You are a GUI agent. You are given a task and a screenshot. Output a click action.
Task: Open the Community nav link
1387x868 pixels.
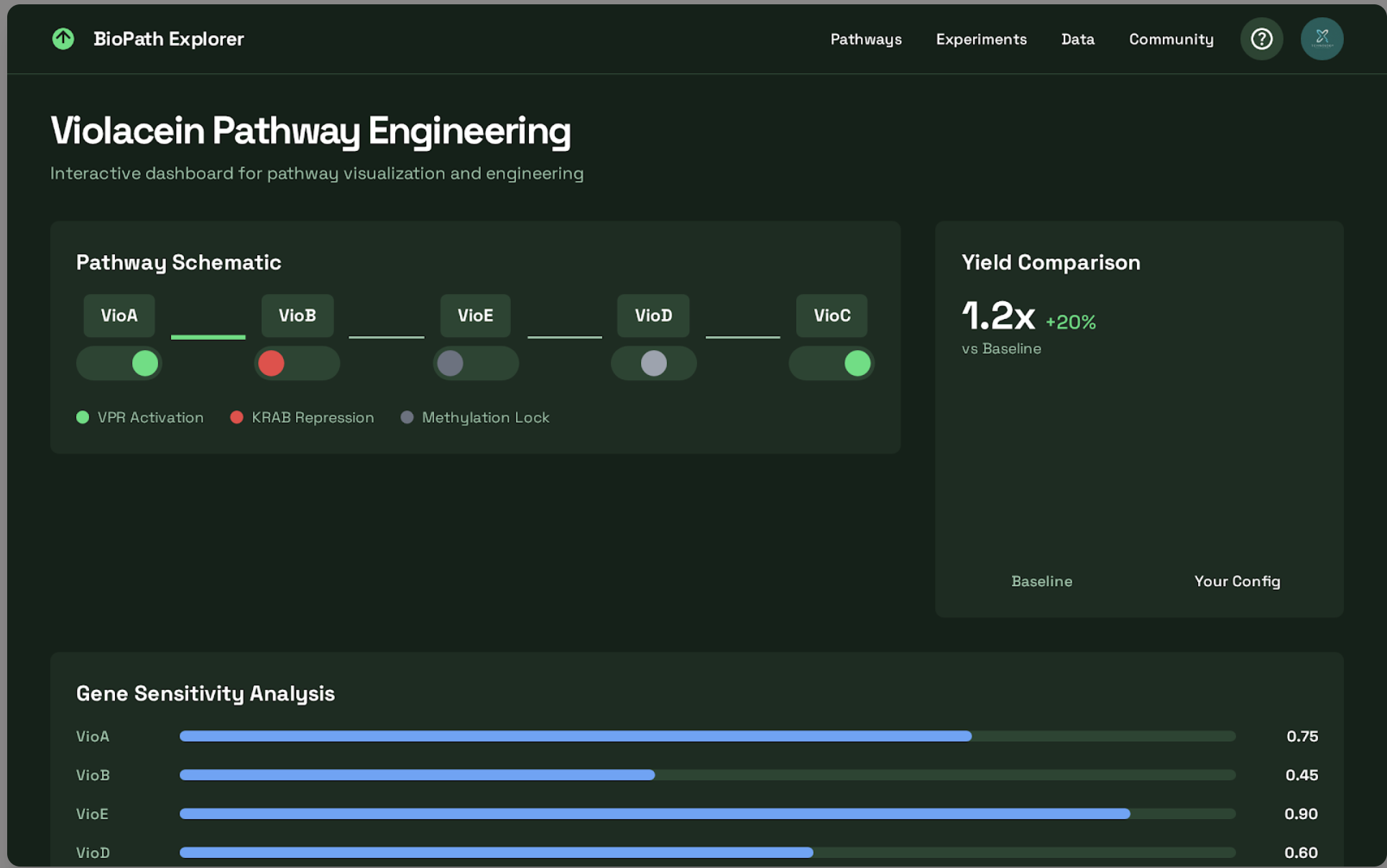click(x=1171, y=40)
